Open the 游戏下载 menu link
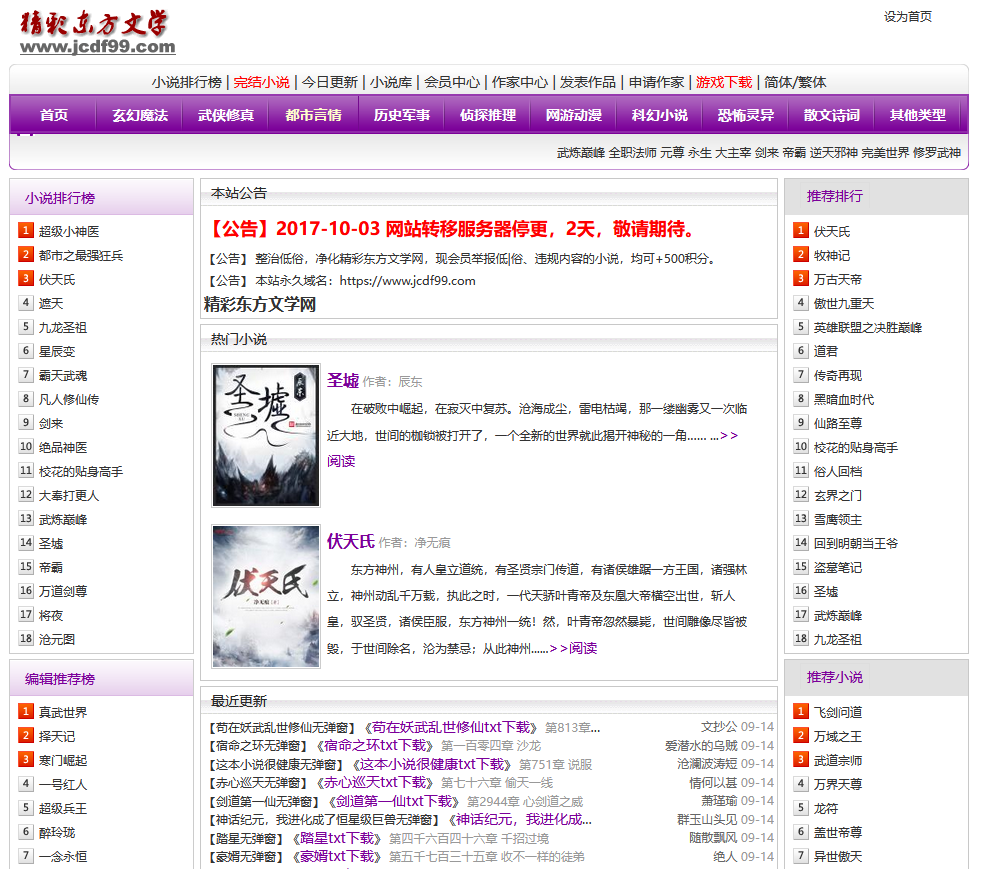 pos(723,82)
